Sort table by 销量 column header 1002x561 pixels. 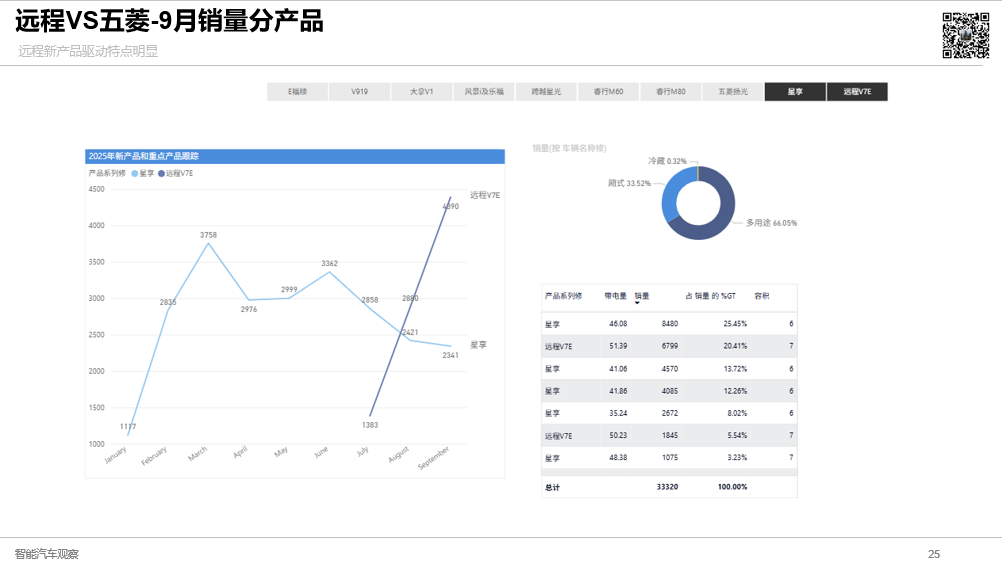pyautogui.click(x=642, y=296)
